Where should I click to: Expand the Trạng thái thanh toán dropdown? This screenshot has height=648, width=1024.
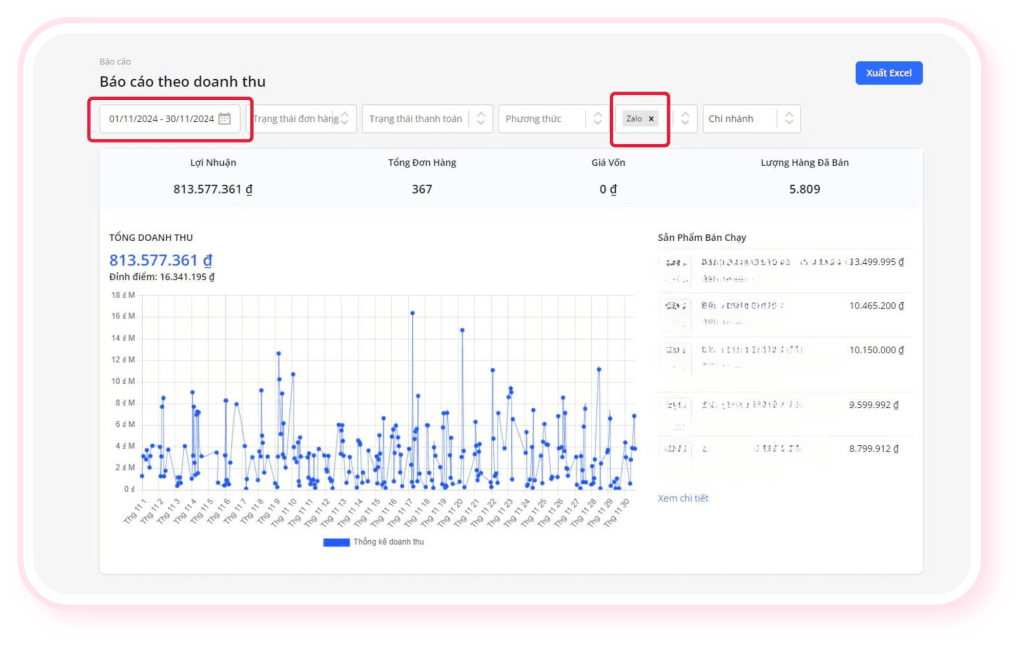pyautogui.click(x=415, y=119)
